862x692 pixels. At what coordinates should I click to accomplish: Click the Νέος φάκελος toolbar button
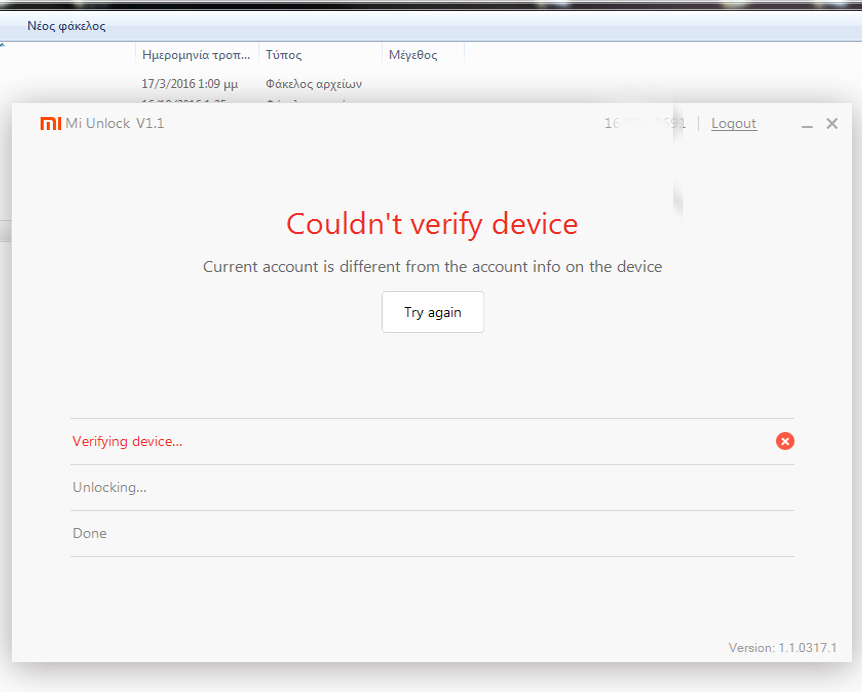tap(66, 26)
